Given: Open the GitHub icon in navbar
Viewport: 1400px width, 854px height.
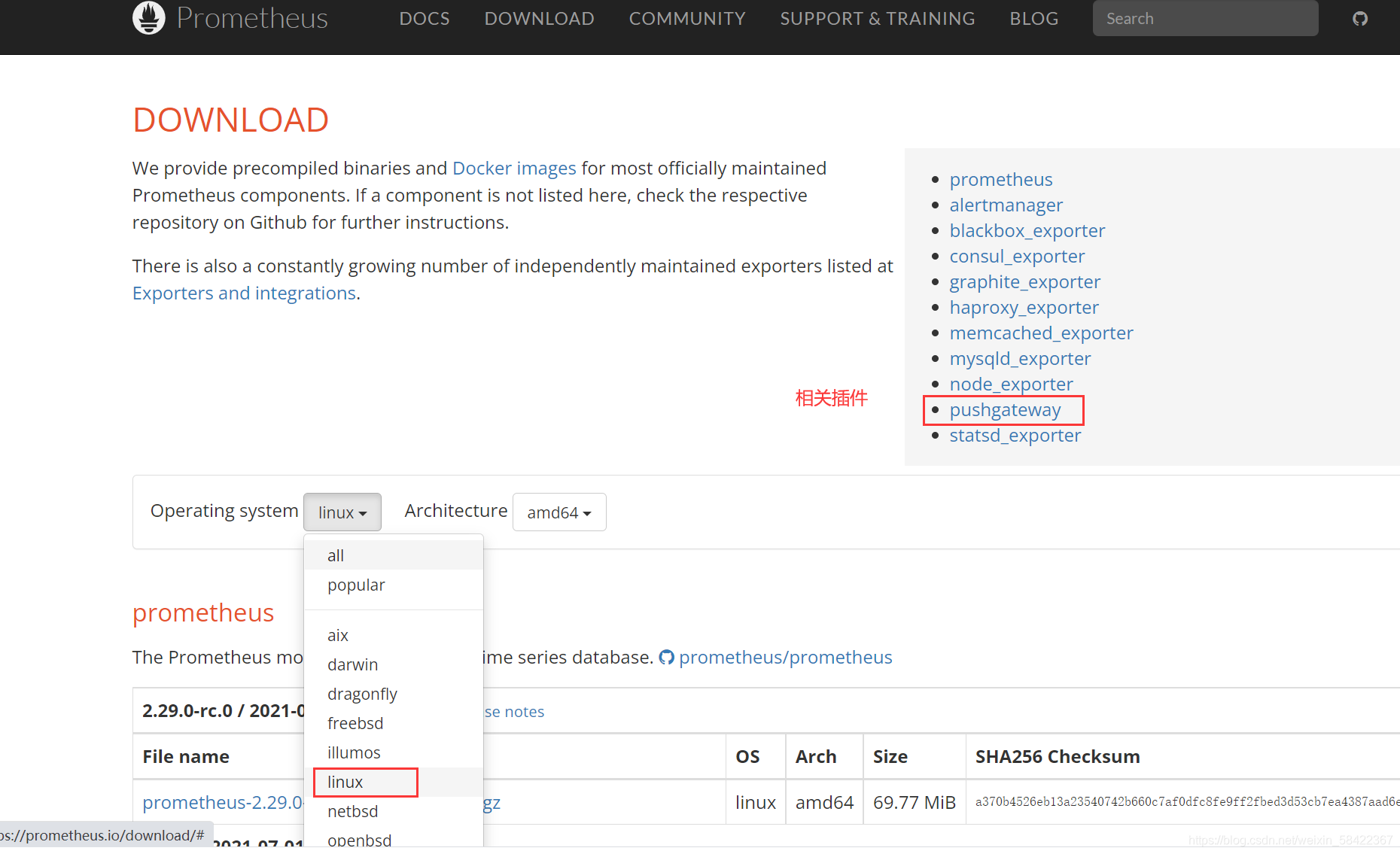Looking at the screenshot, I should click(1359, 19).
